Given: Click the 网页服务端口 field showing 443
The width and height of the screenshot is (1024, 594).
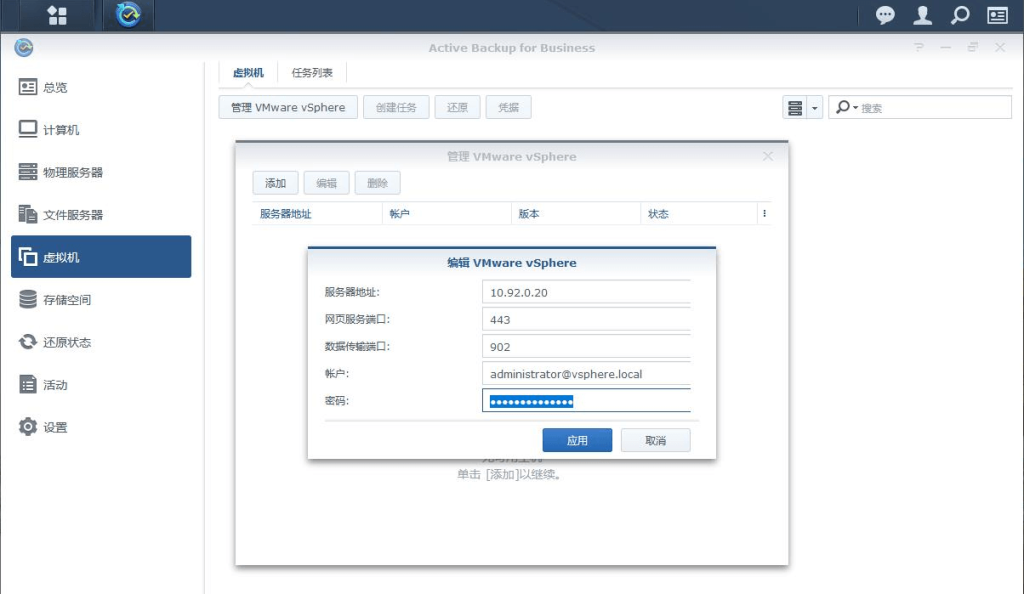Looking at the screenshot, I should tap(586, 319).
